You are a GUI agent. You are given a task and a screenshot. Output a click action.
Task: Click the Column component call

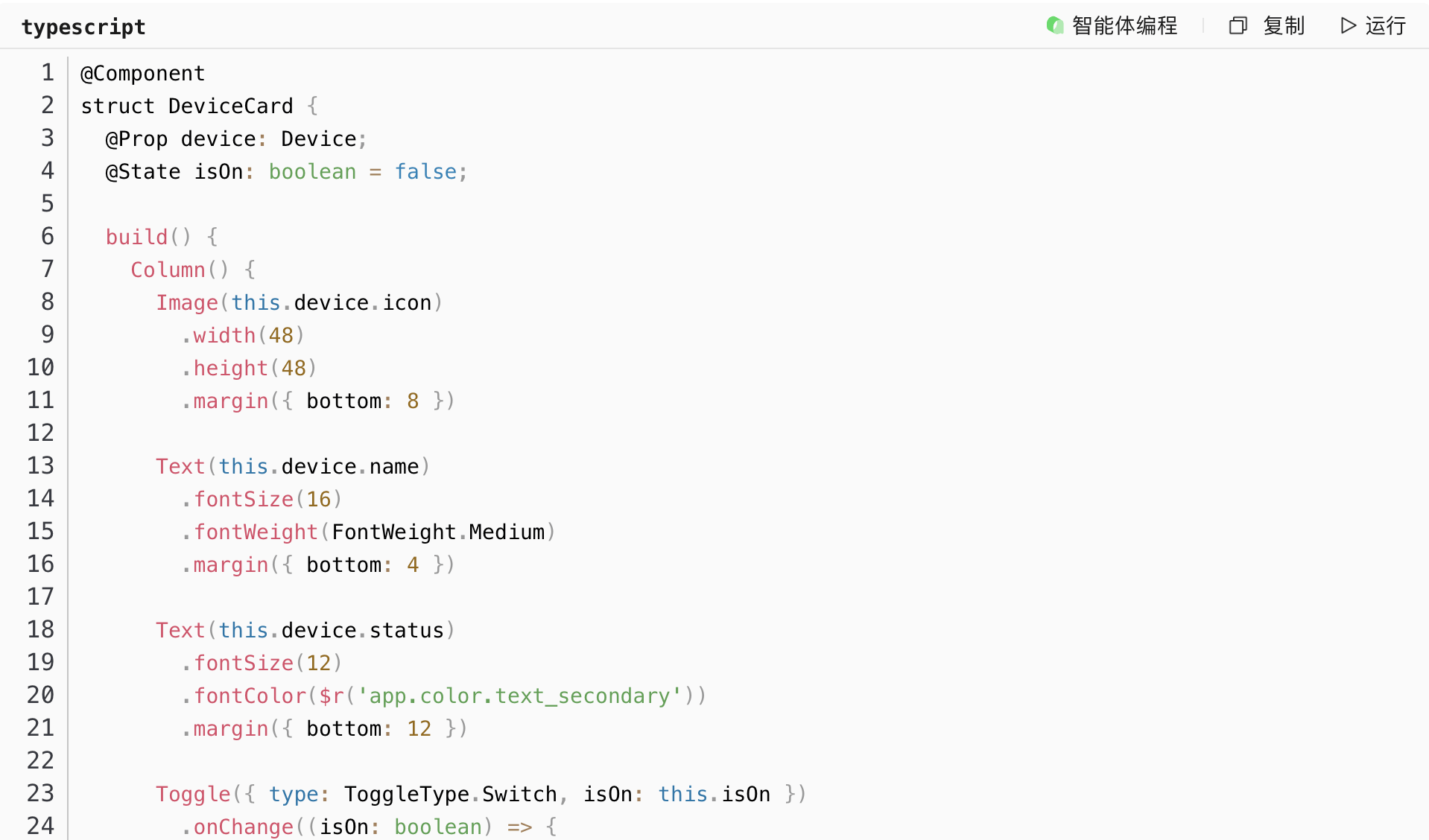coord(168,270)
